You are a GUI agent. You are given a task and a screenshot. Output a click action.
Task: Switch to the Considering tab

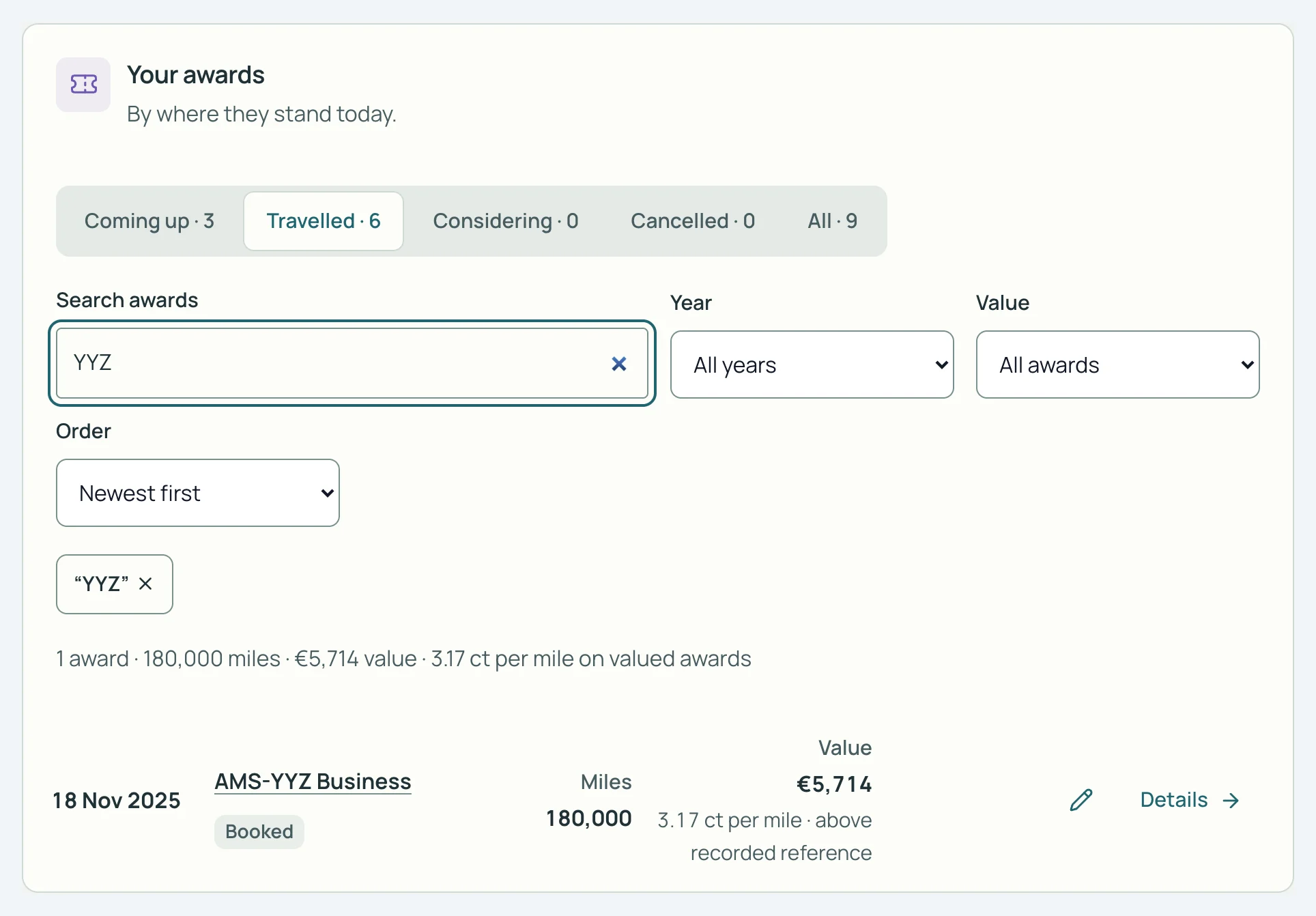click(506, 221)
